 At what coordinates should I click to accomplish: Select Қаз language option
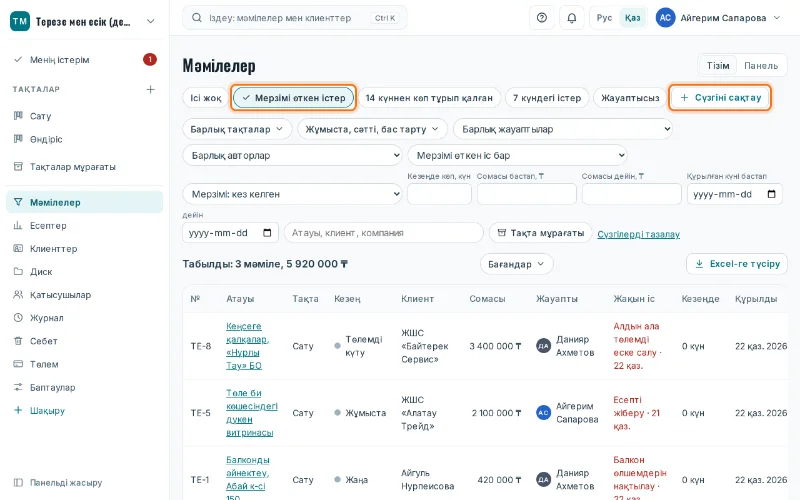(632, 18)
